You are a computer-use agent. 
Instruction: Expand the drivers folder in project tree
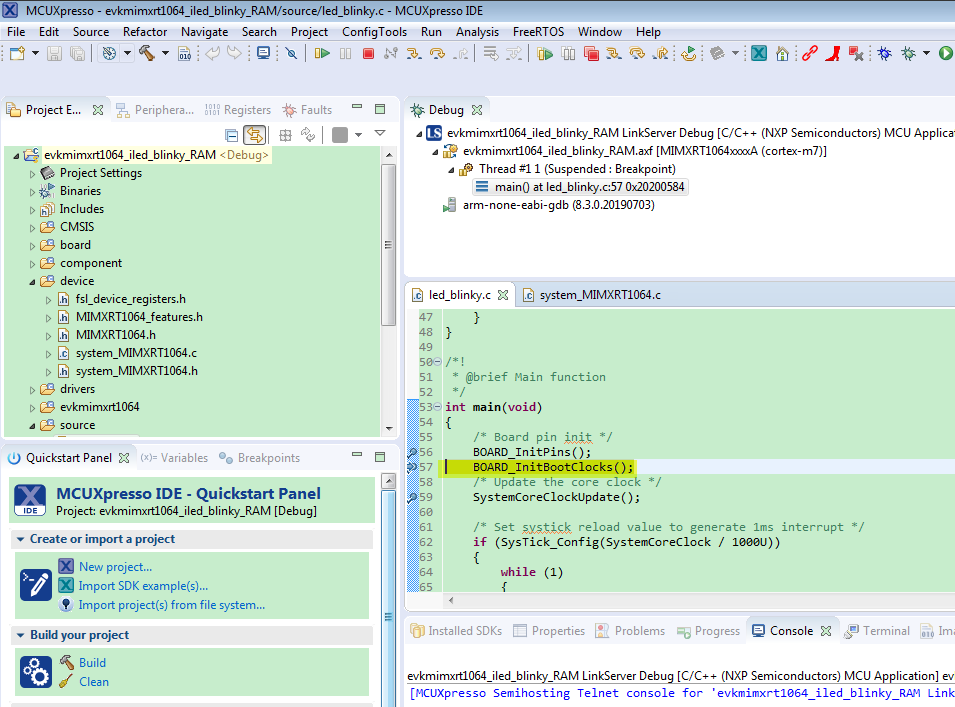33,390
